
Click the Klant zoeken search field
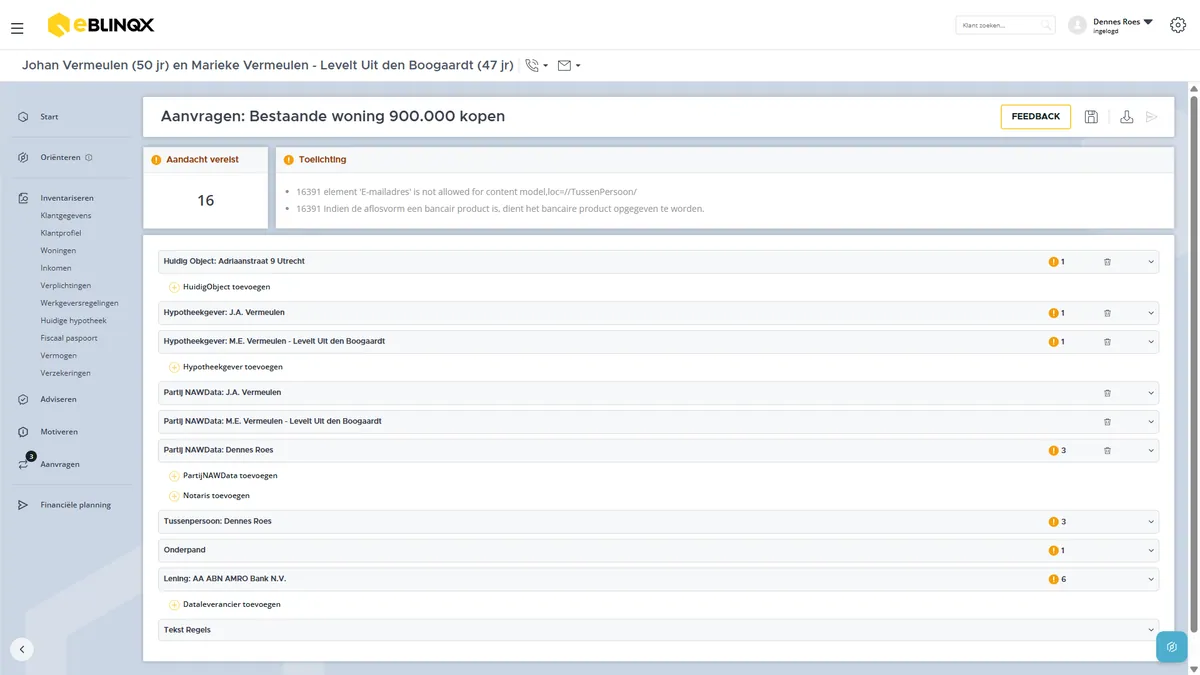(x=1005, y=25)
